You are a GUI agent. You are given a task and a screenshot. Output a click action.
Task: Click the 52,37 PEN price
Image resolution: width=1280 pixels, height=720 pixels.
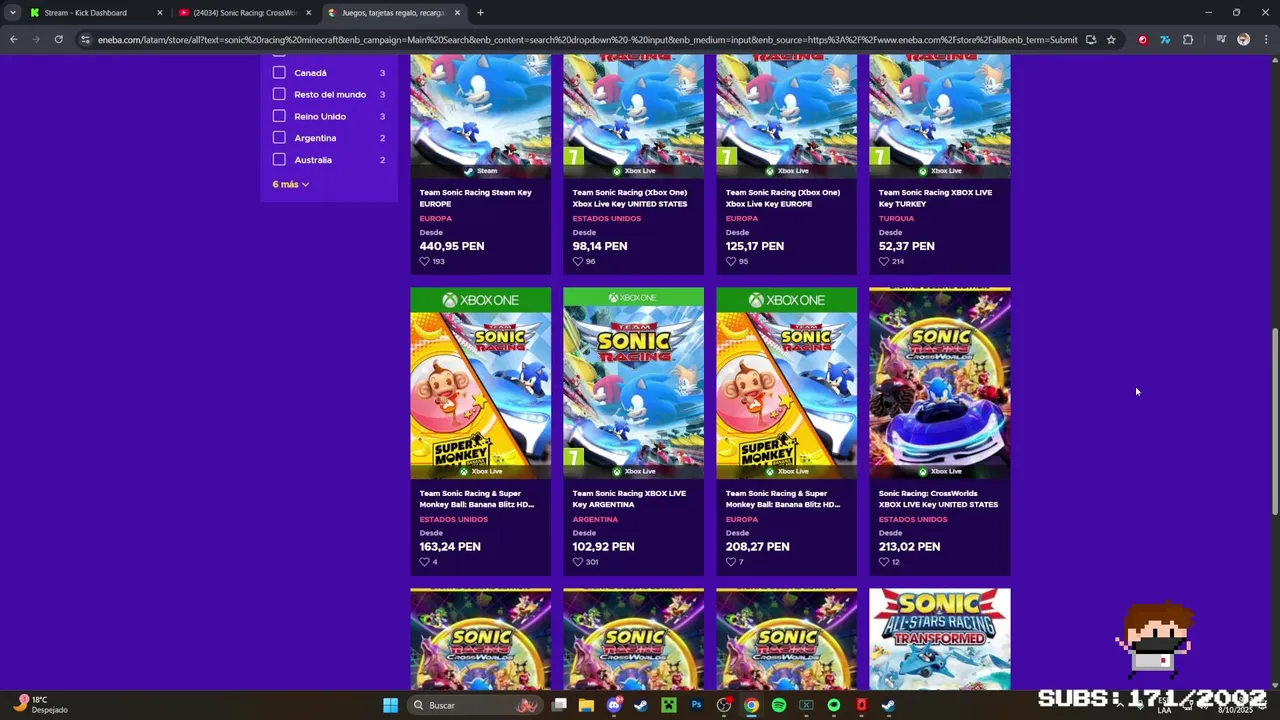pos(907,246)
